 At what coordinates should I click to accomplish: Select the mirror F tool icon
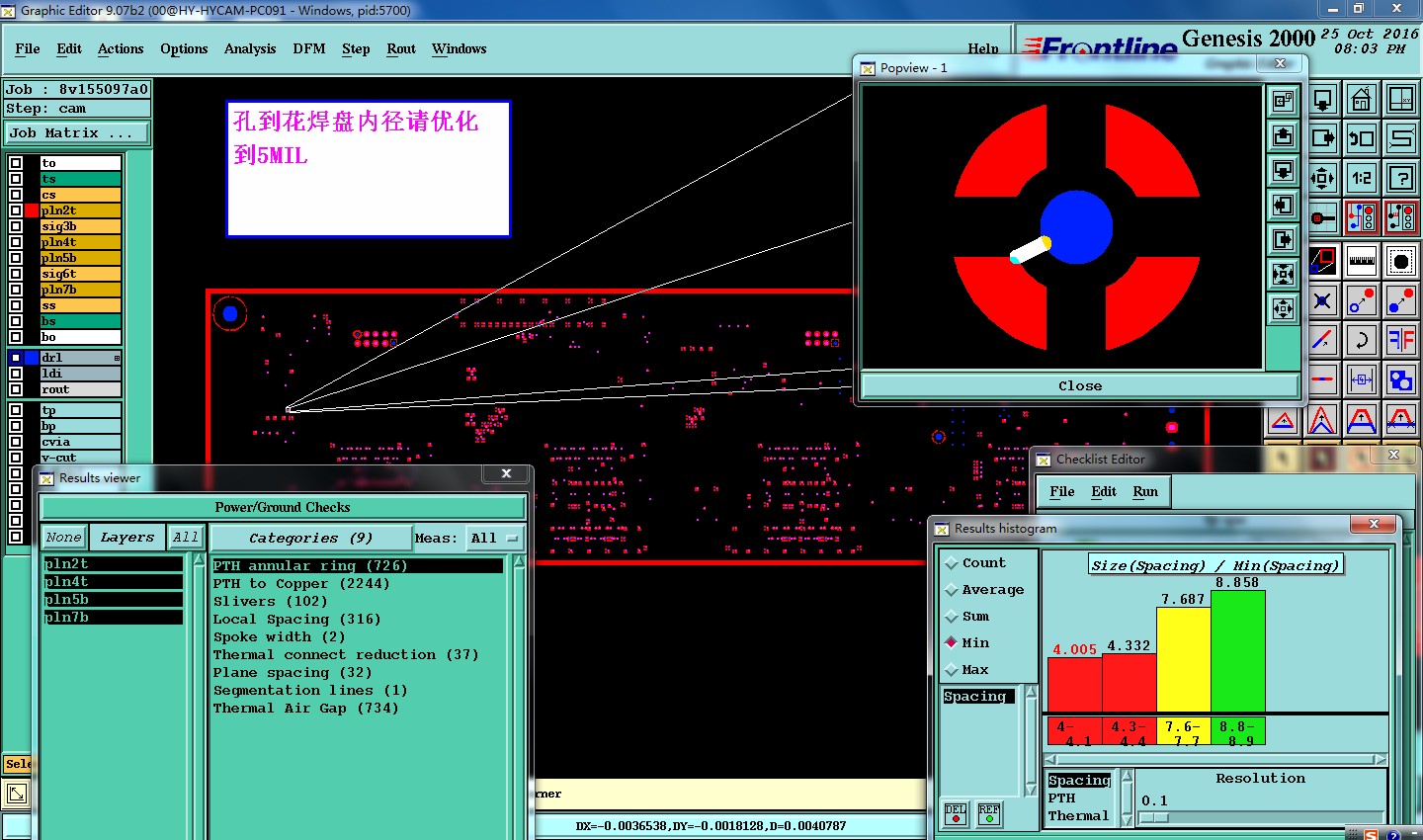click(x=1401, y=340)
